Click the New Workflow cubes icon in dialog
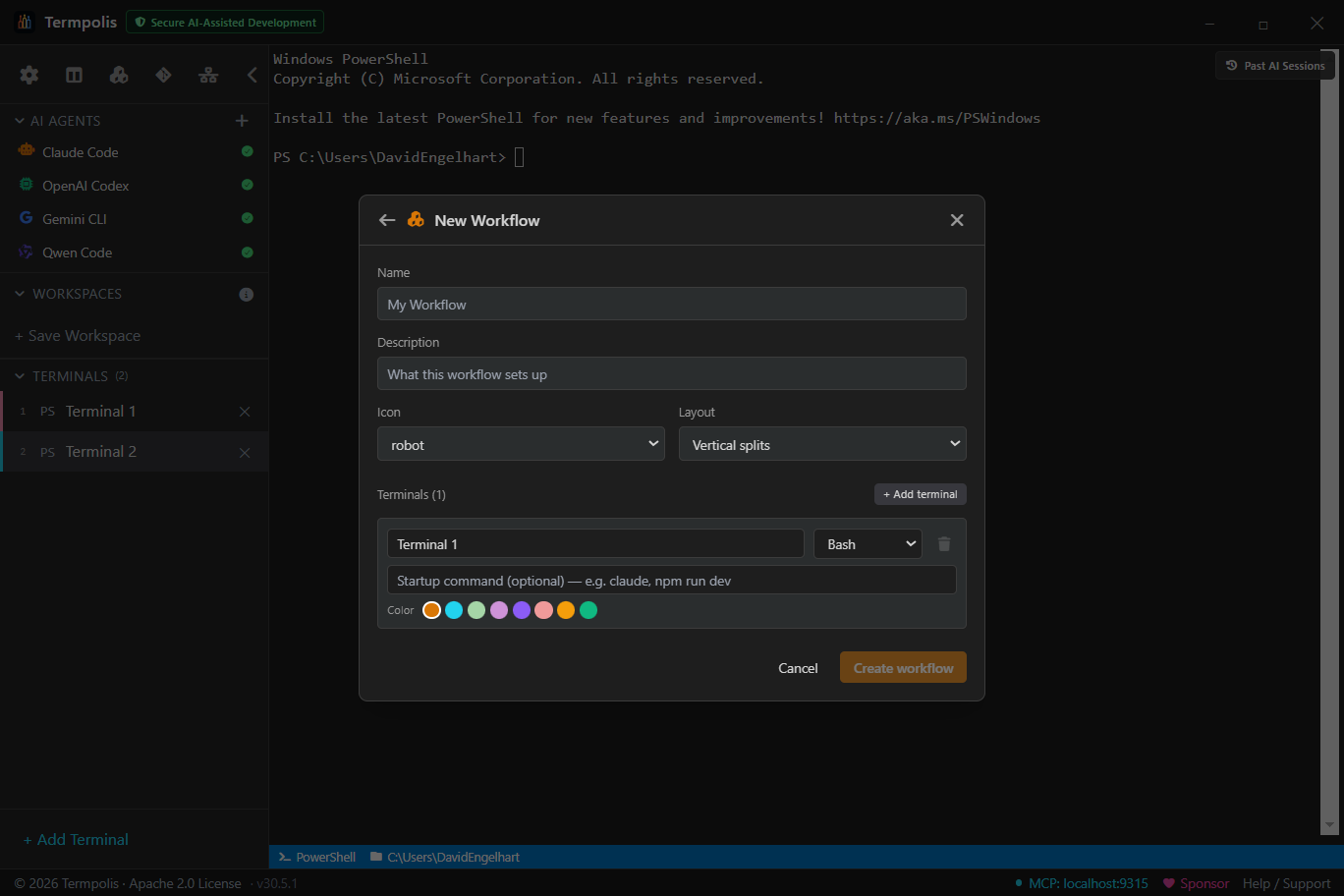The image size is (1344, 896). 417,220
